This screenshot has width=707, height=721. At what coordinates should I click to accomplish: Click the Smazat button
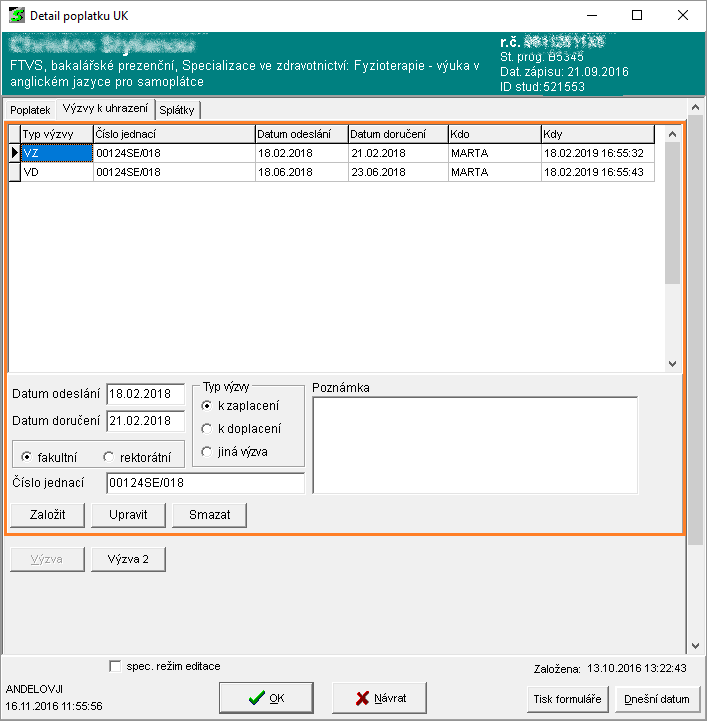(x=209, y=514)
